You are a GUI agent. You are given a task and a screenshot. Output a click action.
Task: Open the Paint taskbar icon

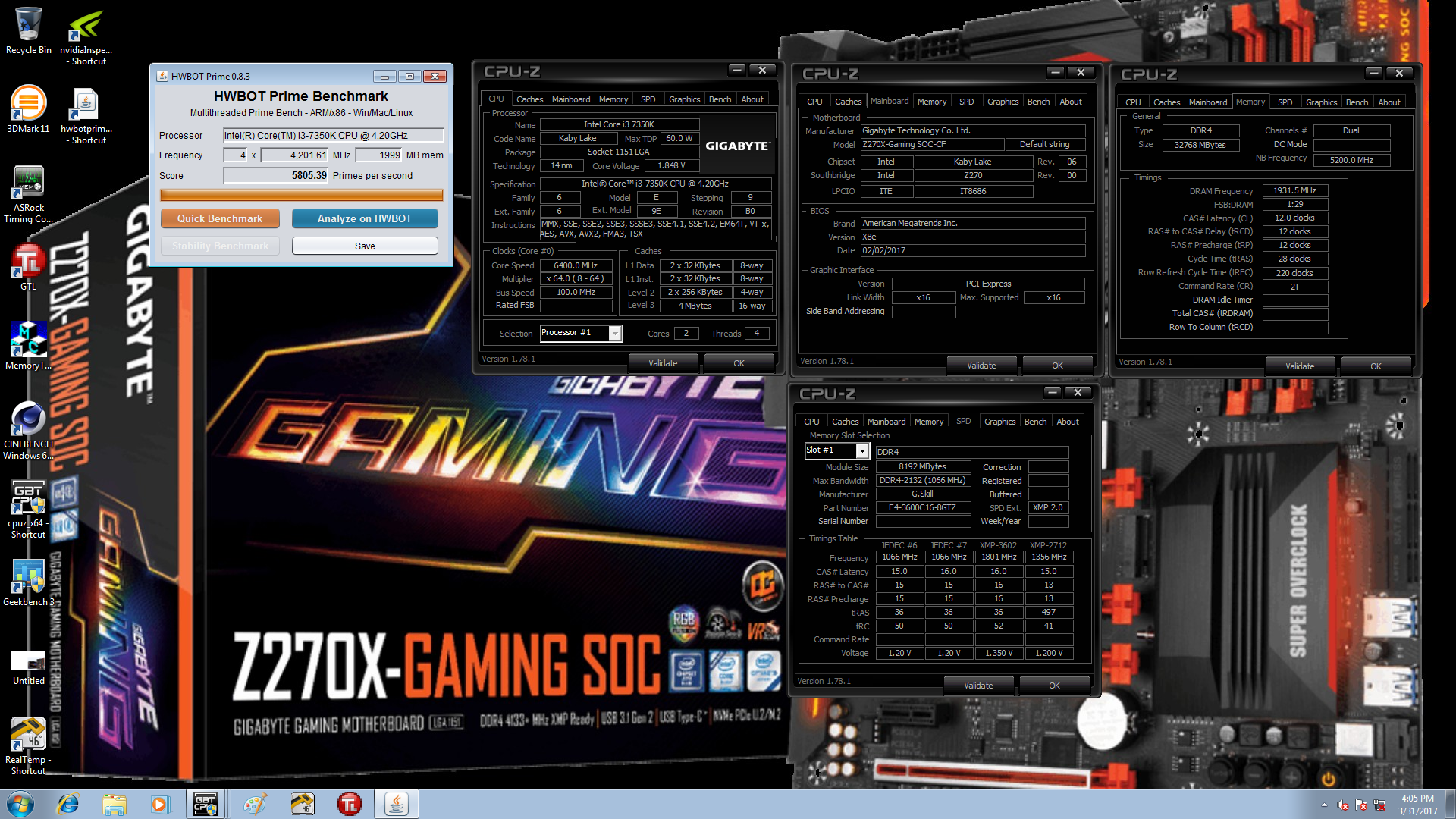coord(255,804)
